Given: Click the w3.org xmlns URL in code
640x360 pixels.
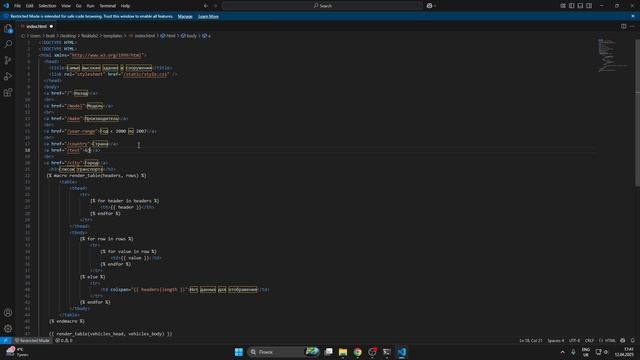Looking at the screenshot, I should pyautogui.click(x=107, y=55).
